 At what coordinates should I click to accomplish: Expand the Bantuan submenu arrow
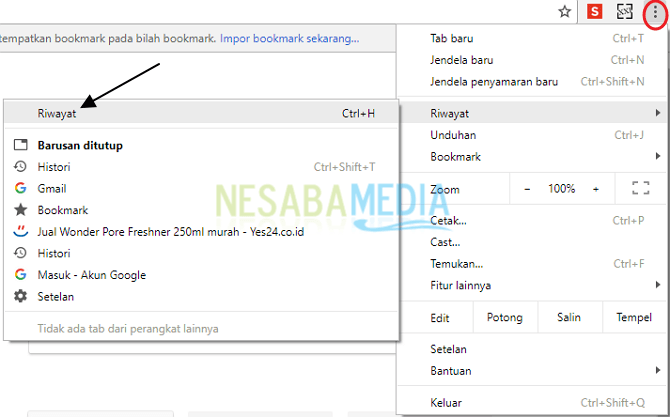pos(658,370)
